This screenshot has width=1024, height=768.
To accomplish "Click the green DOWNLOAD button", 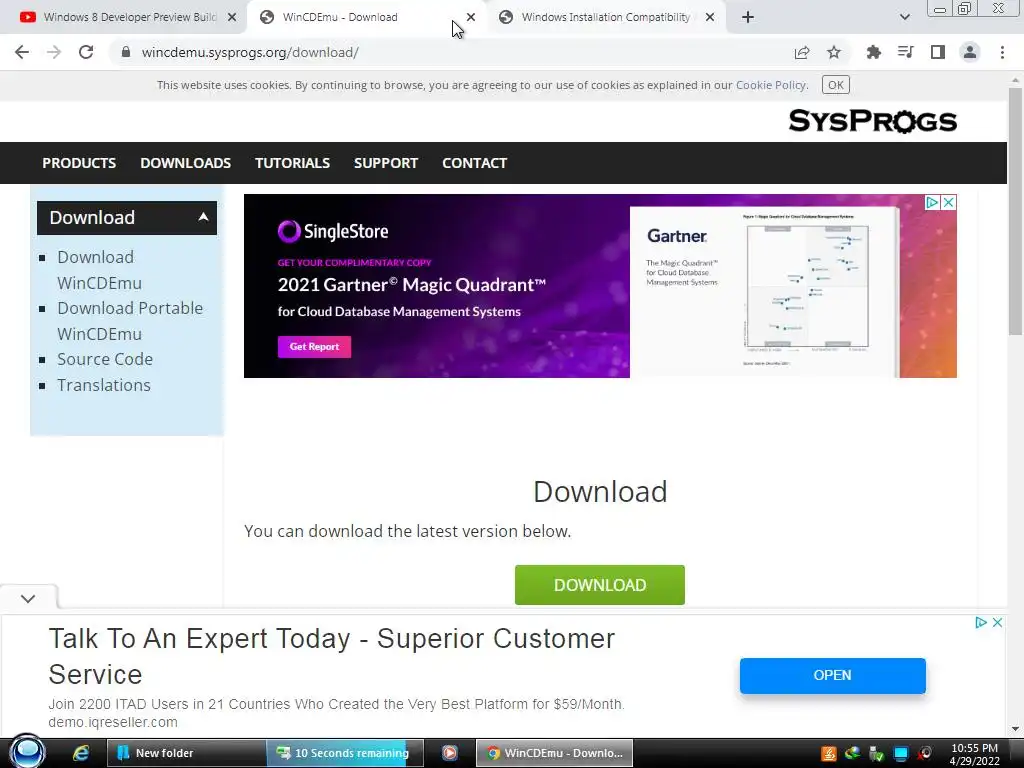I will point(600,585).
